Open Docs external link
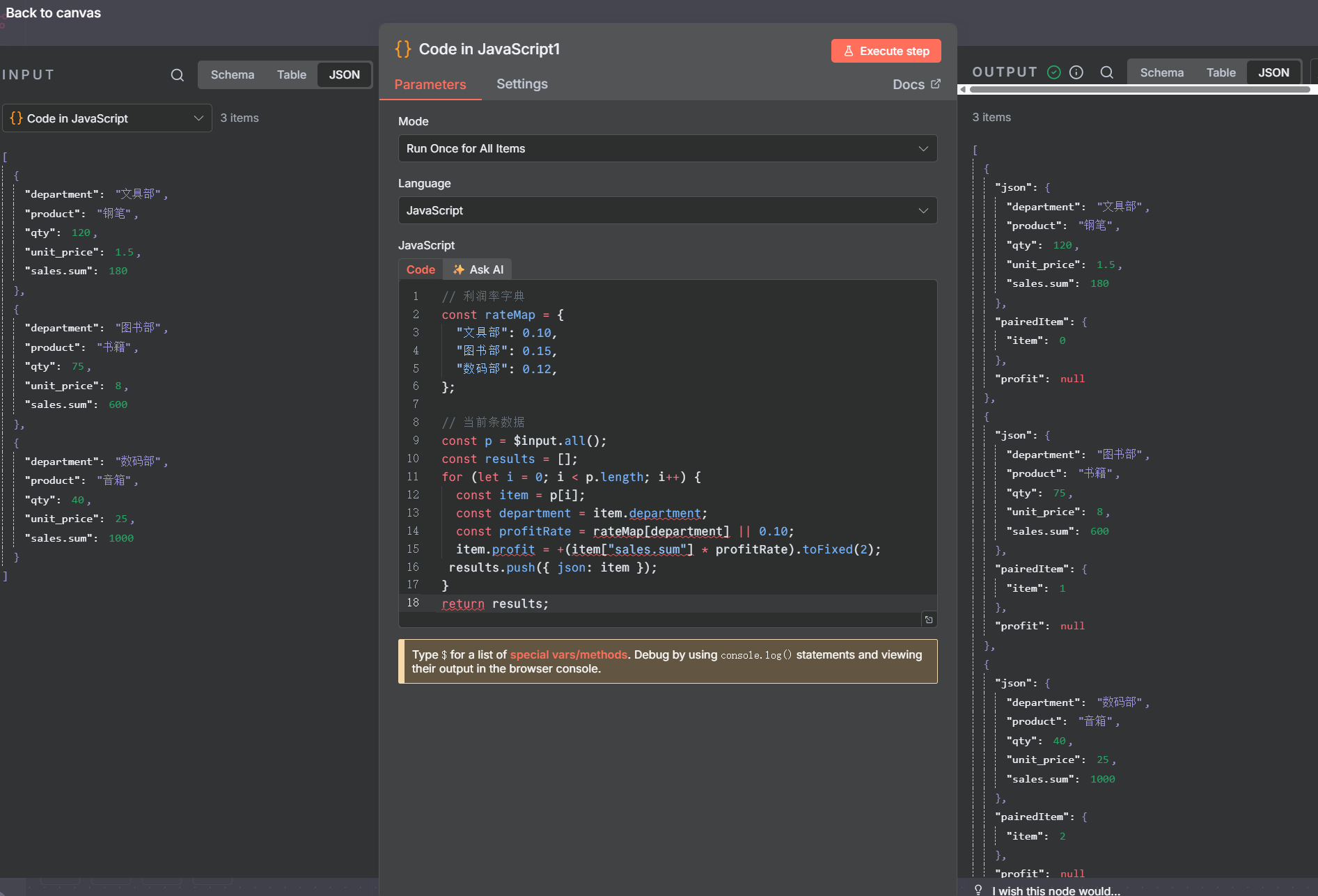The image size is (1318, 896). click(916, 84)
